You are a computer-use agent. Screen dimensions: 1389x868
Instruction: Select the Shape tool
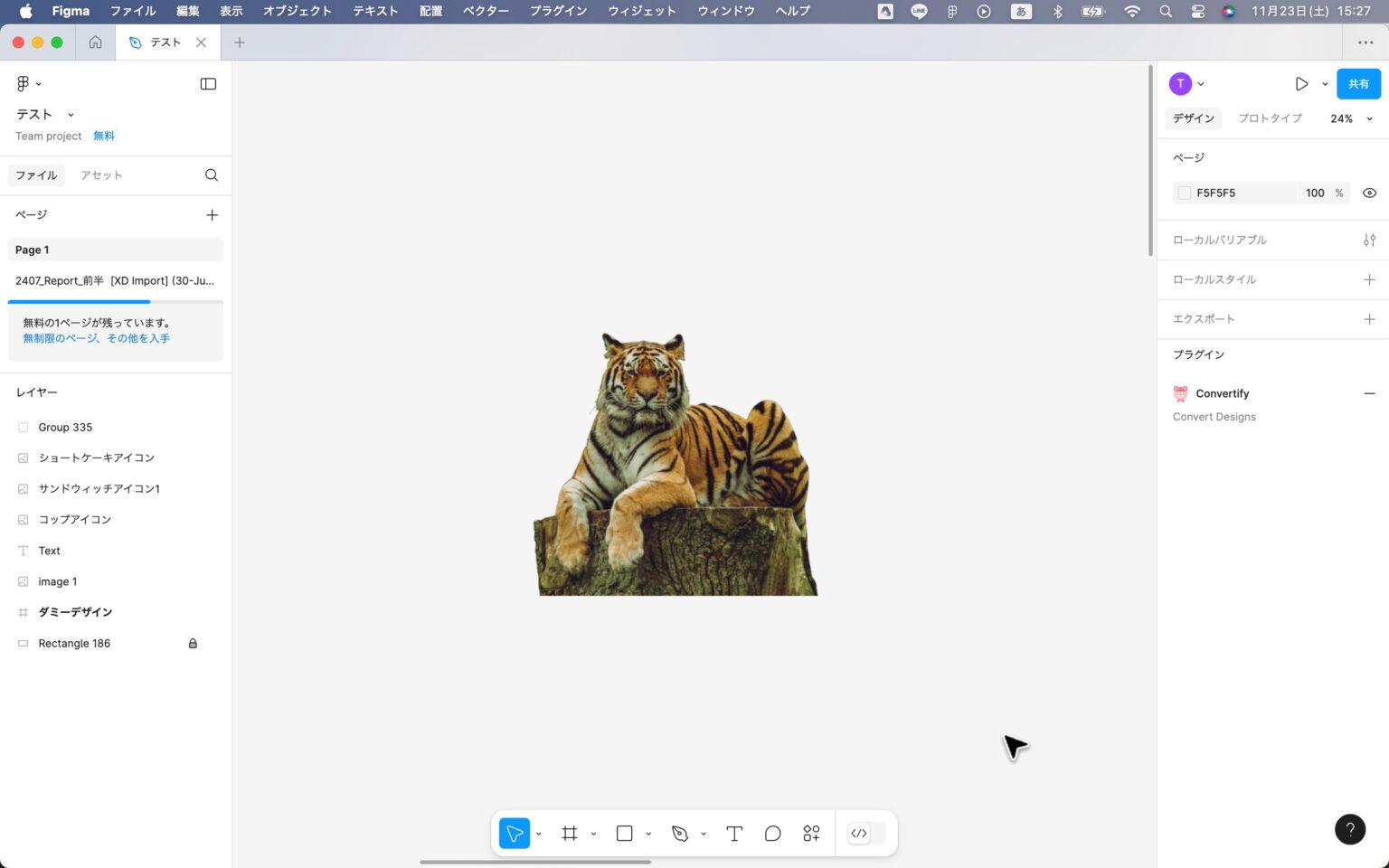tap(623, 833)
